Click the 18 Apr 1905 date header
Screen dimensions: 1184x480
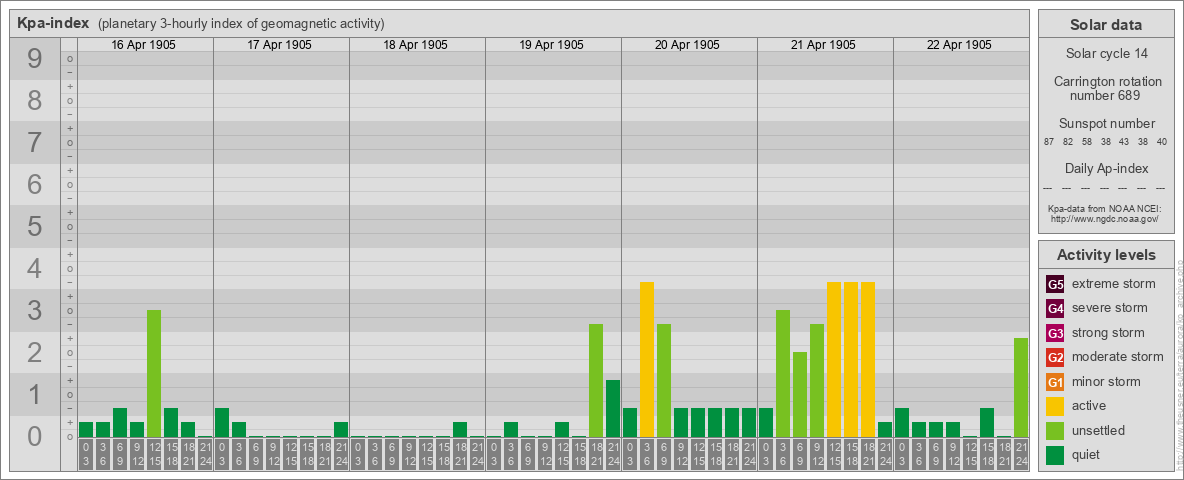pos(415,45)
